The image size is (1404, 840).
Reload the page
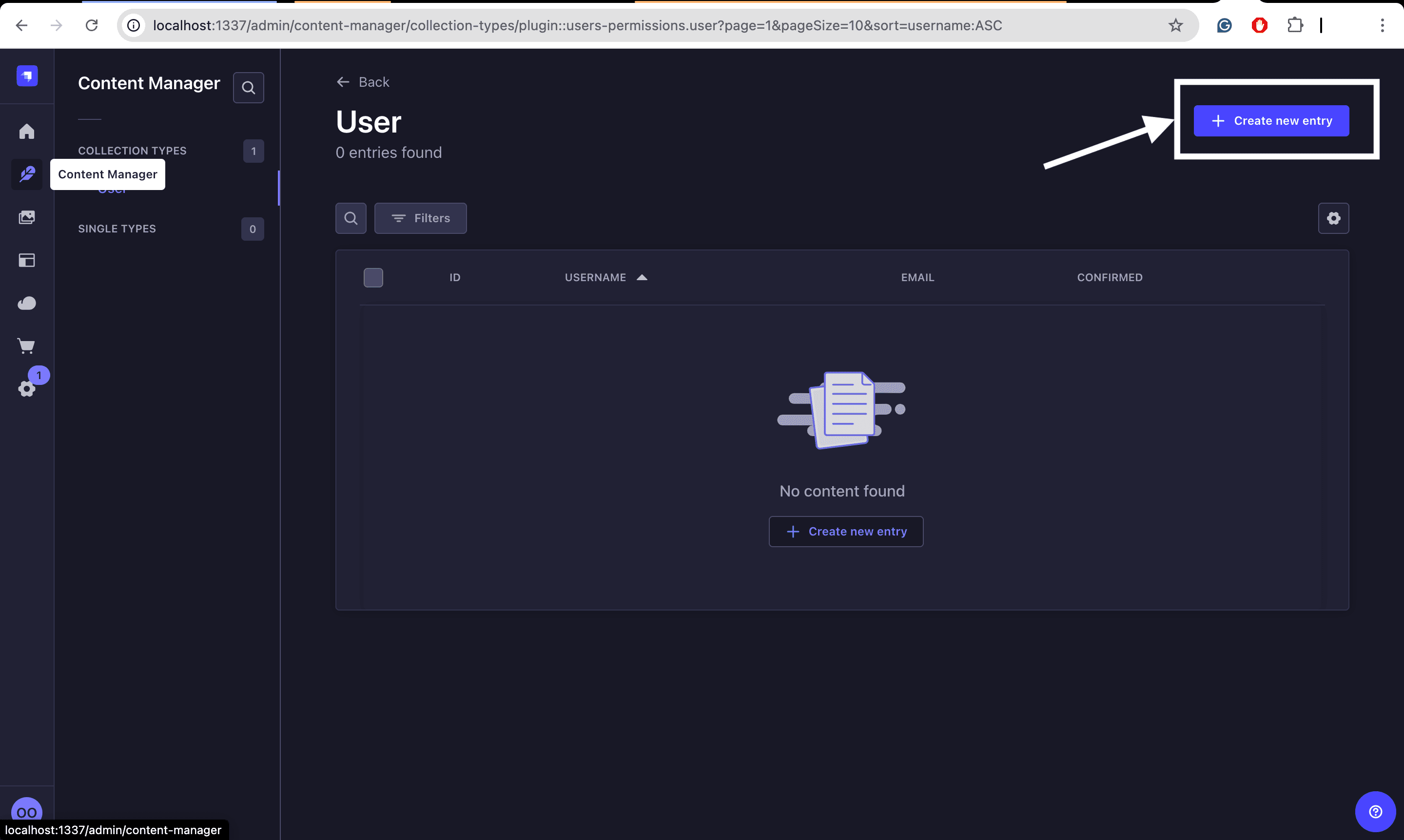tap(92, 25)
